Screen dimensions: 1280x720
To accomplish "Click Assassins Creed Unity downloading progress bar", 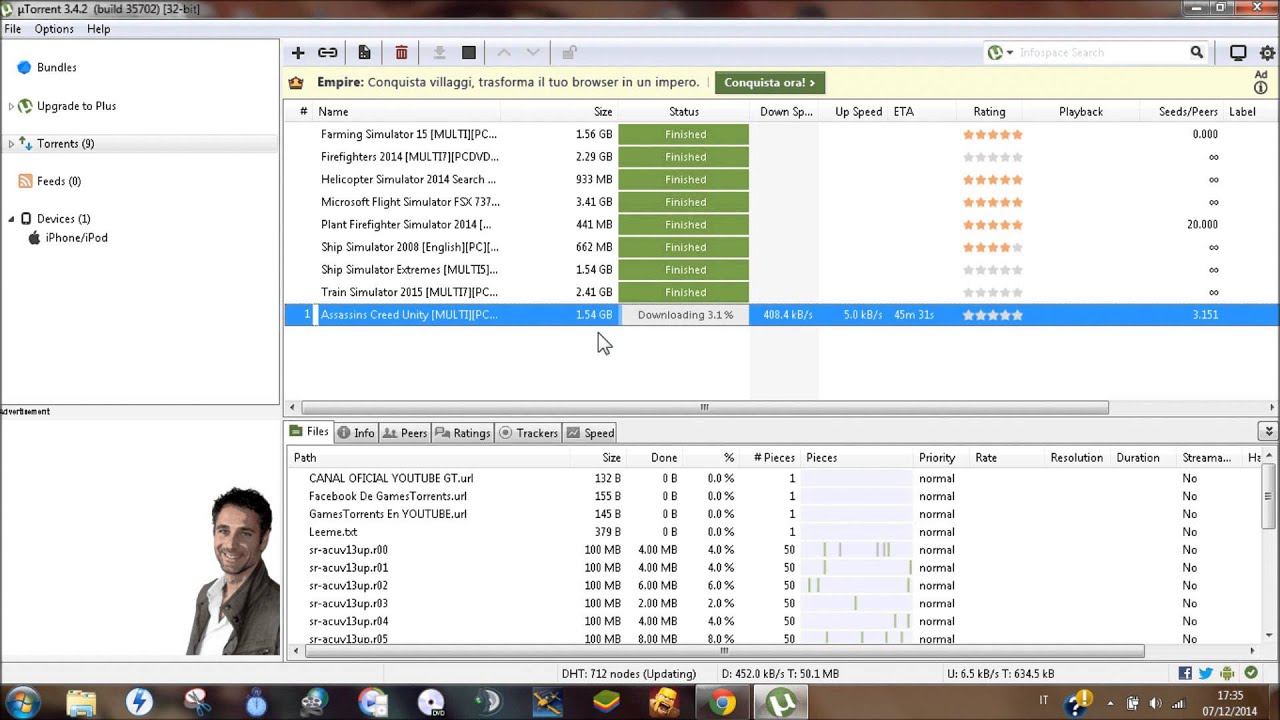I will coord(685,315).
